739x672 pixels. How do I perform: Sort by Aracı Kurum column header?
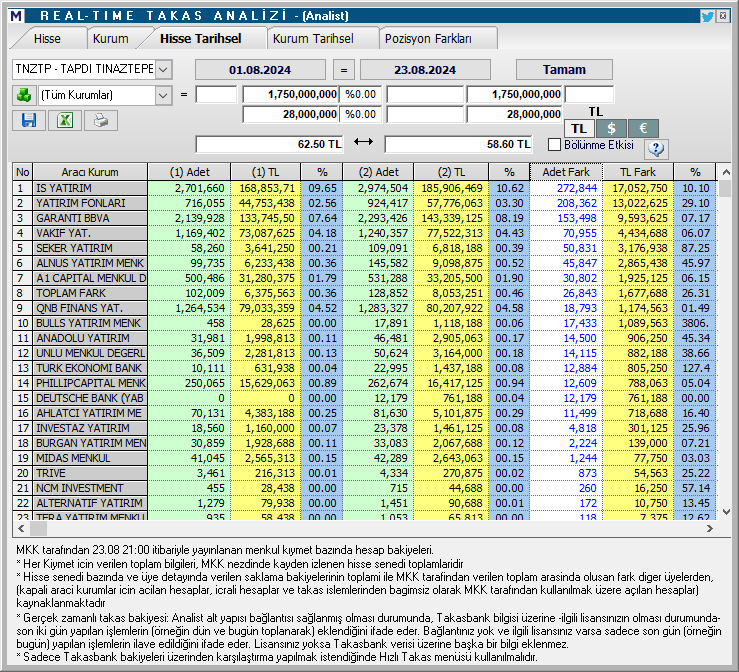[90, 172]
